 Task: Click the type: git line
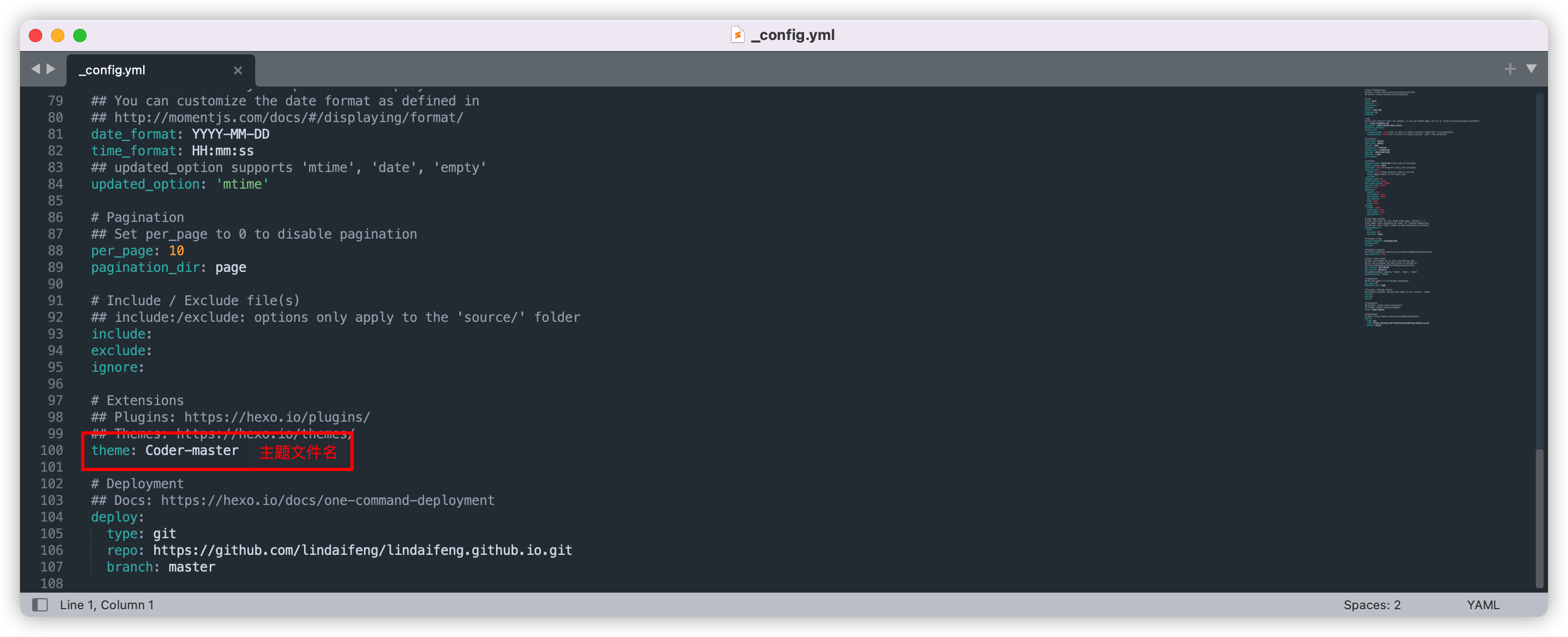(141, 533)
